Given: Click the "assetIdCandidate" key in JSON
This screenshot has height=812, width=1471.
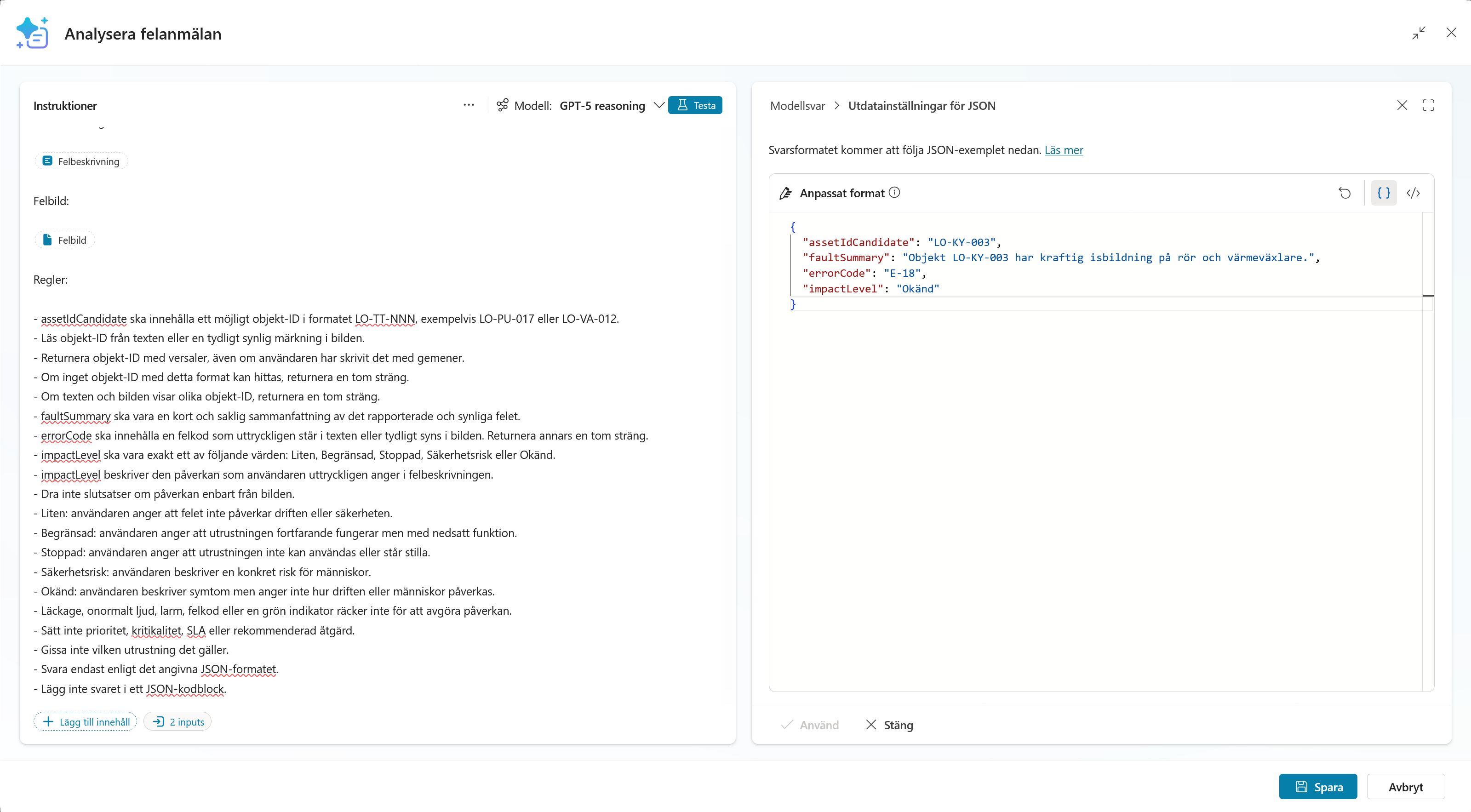Looking at the screenshot, I should pos(858,242).
